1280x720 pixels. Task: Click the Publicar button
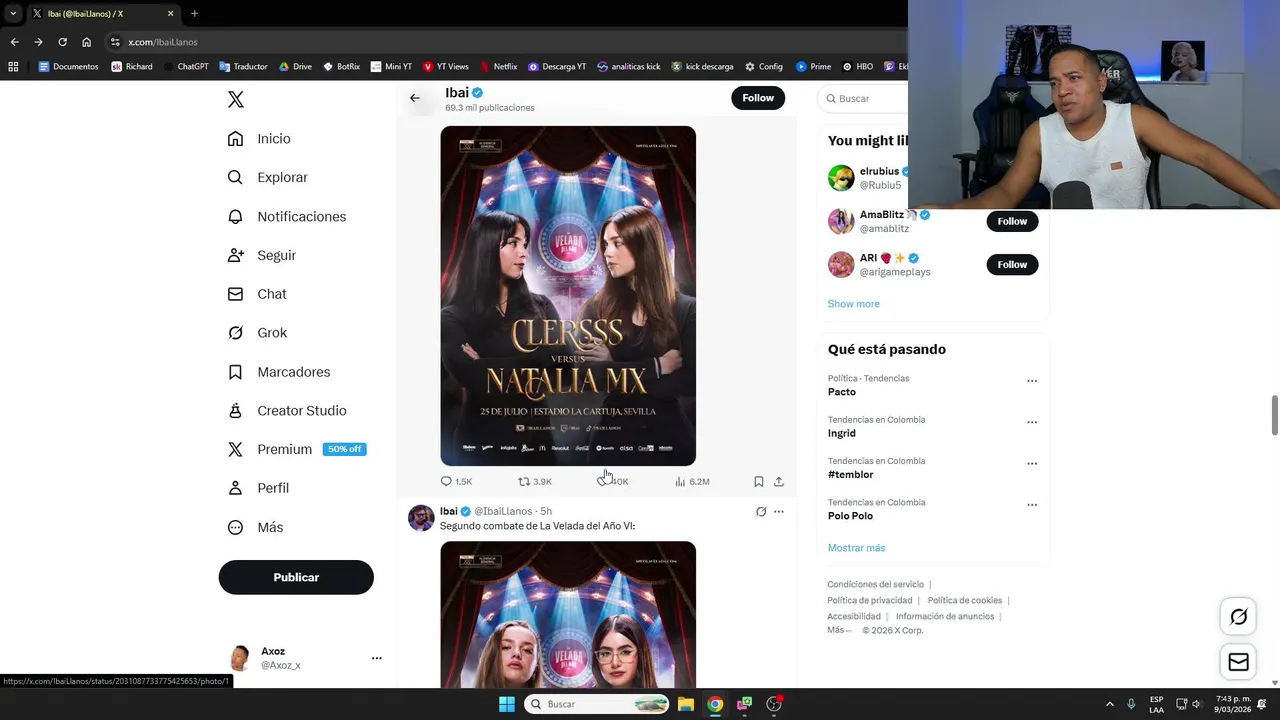pos(296,577)
